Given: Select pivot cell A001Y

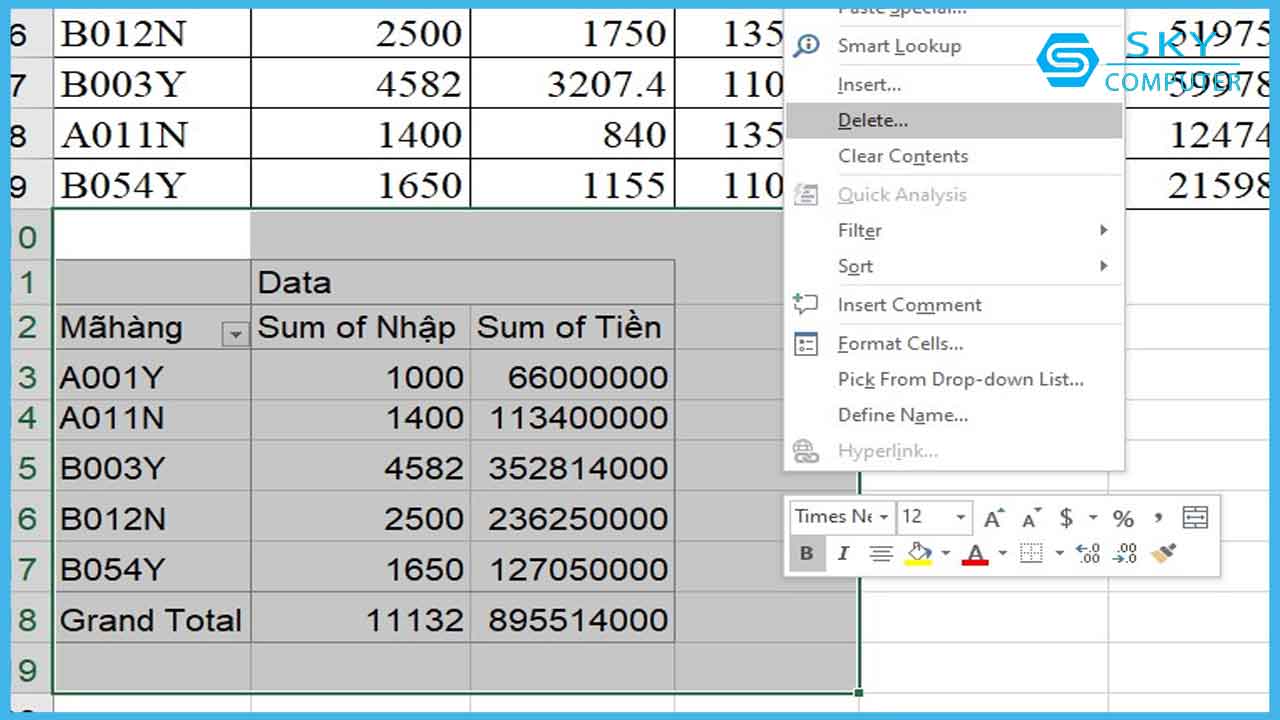Looking at the screenshot, I should [x=152, y=376].
